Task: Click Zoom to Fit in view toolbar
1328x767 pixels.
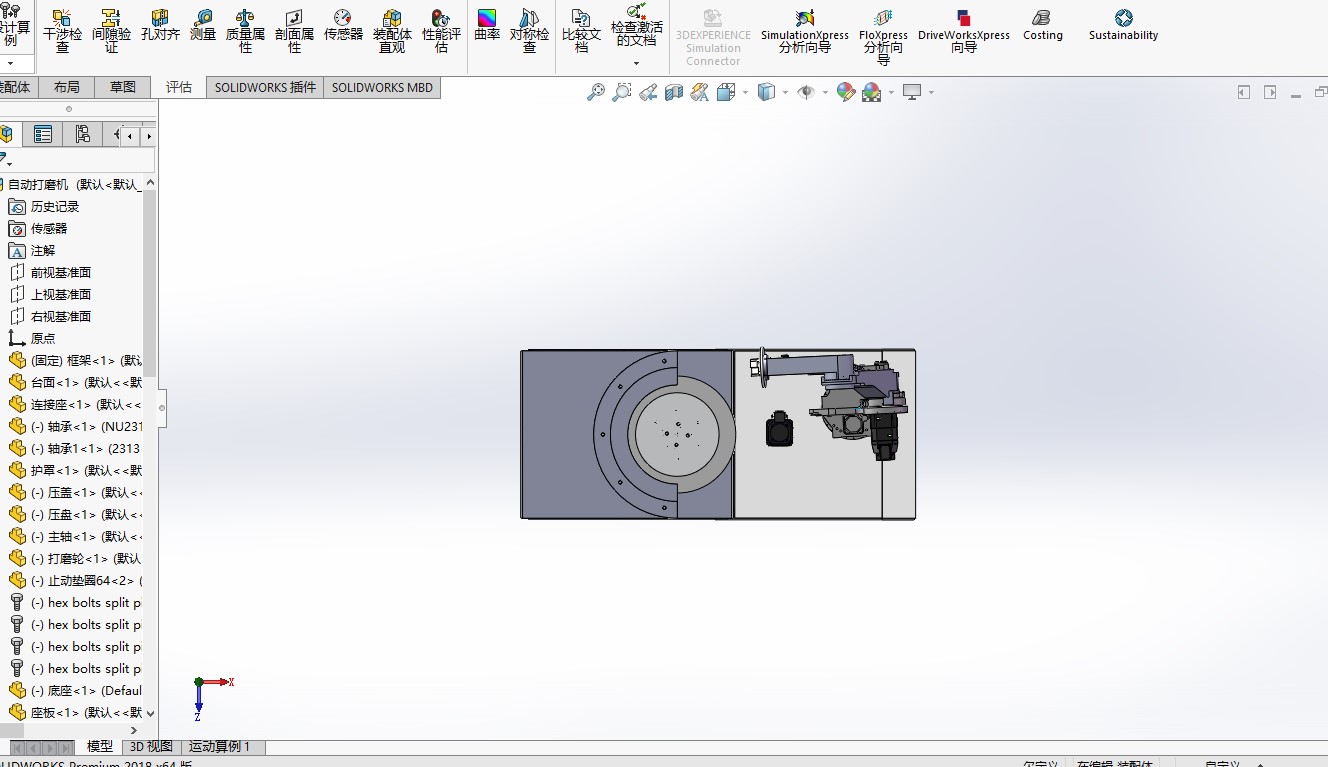Action: point(596,92)
